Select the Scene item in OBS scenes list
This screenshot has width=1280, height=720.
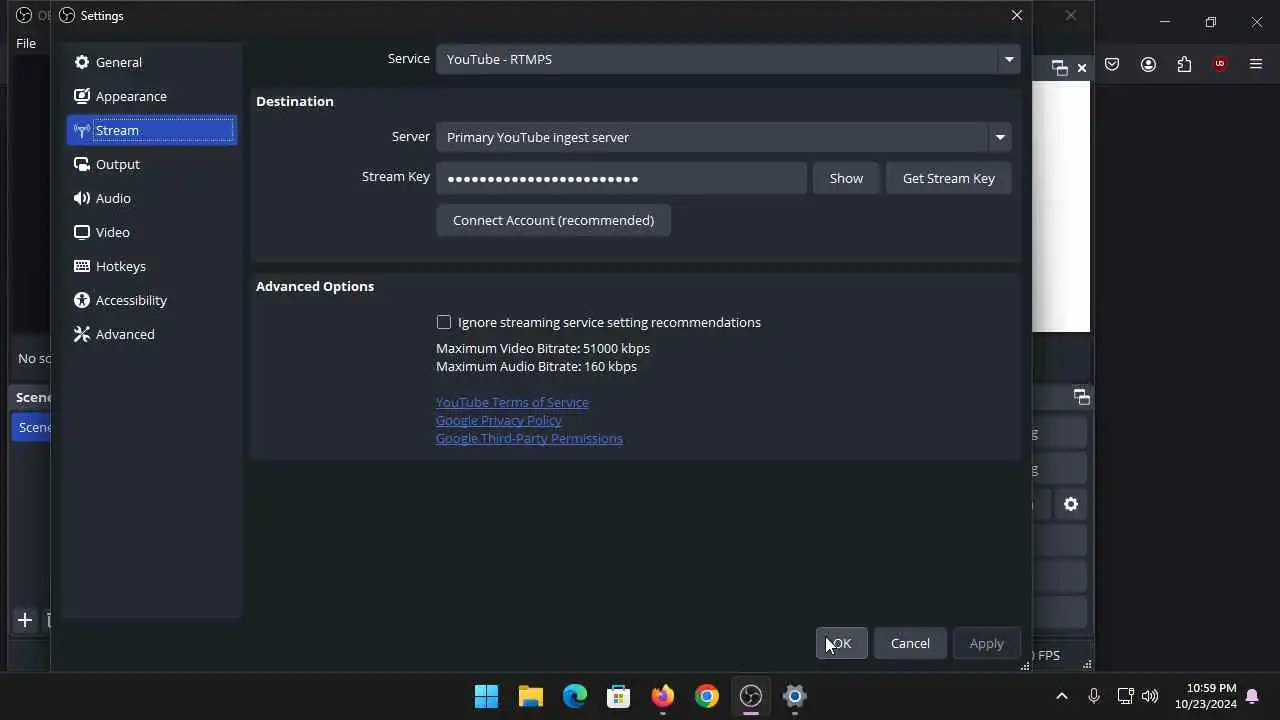(31, 427)
